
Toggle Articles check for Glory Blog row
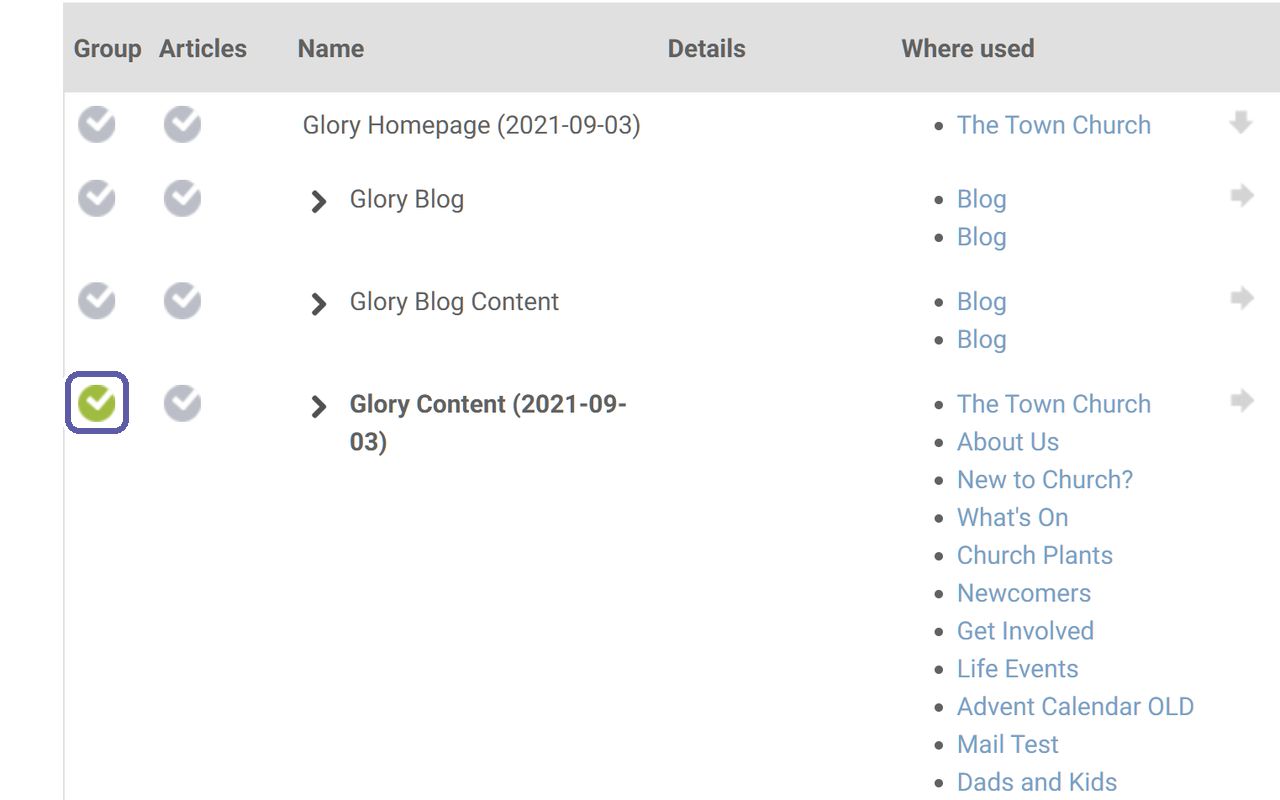pyautogui.click(x=182, y=199)
